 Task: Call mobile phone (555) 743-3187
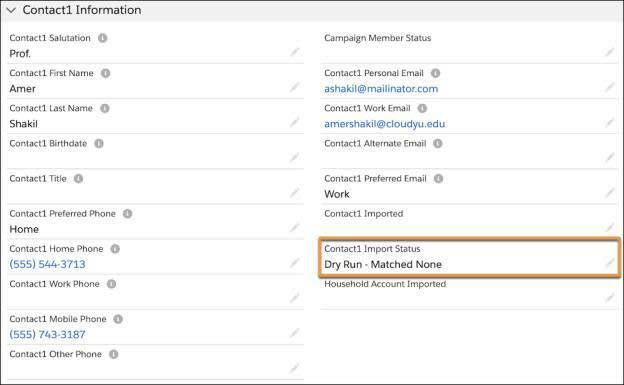click(47, 334)
